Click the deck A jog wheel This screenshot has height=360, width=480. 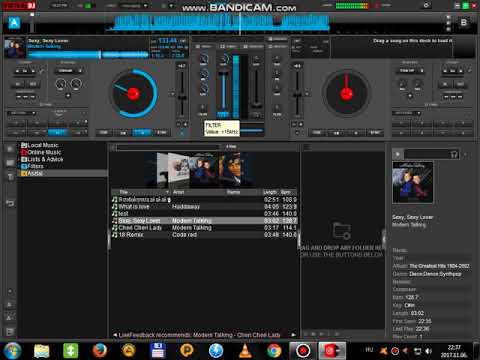tap(134, 93)
